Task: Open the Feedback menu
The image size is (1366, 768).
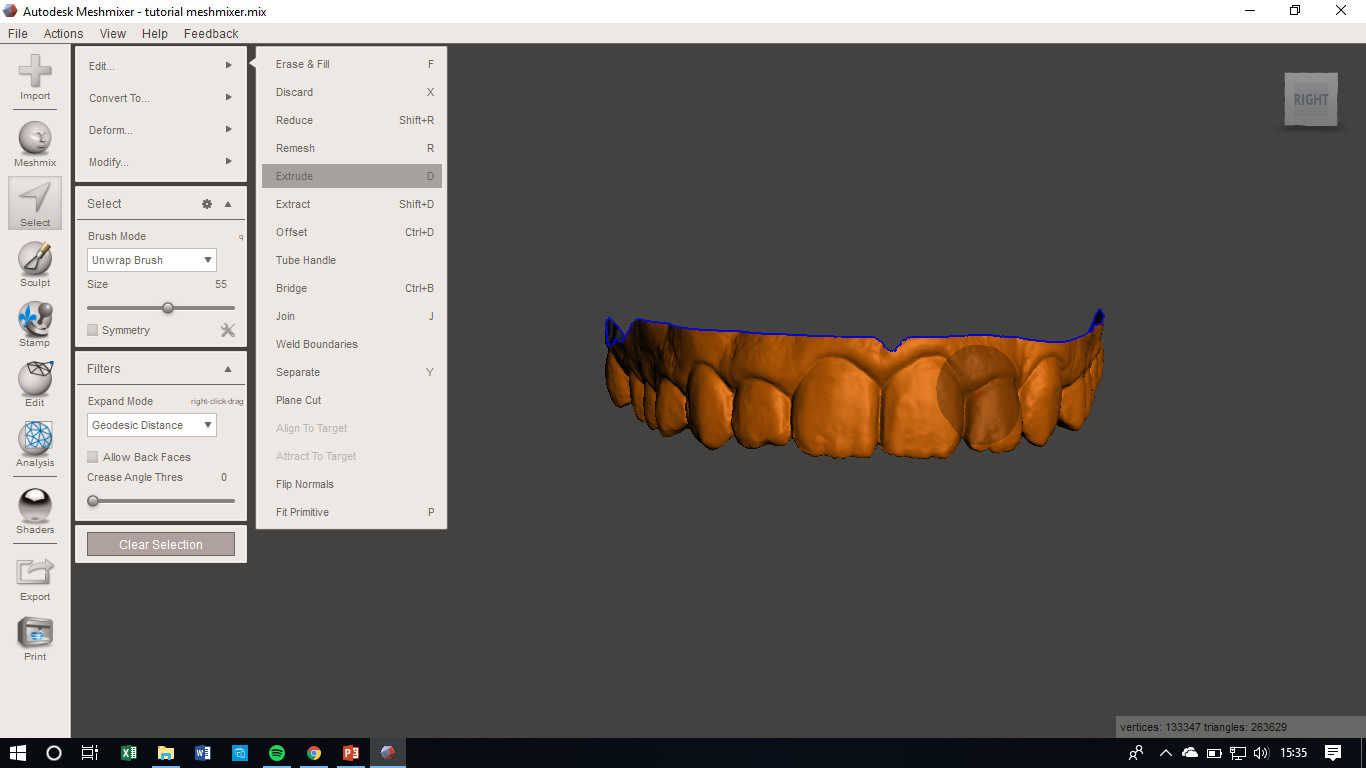Action: pos(211,33)
